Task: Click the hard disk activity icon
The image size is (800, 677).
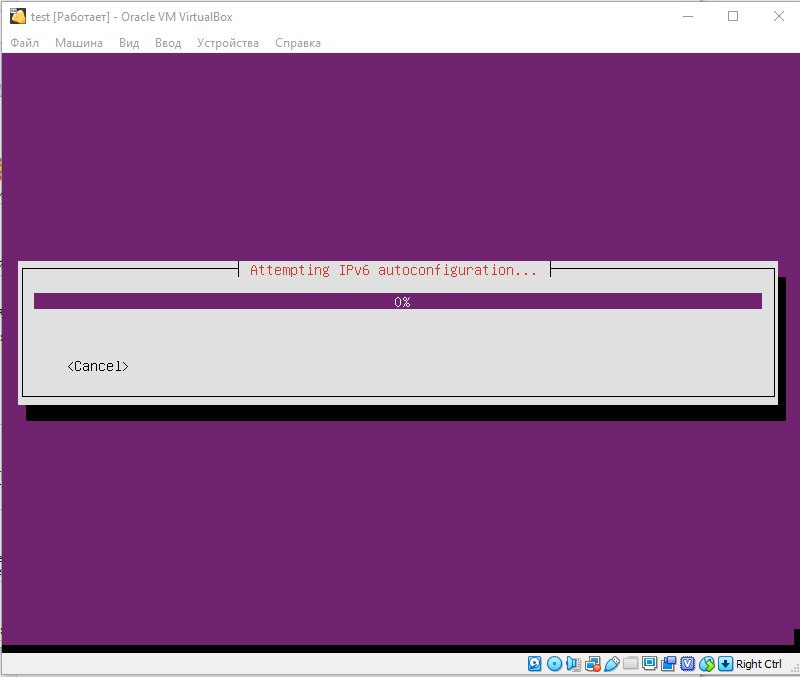Action: tap(535, 664)
